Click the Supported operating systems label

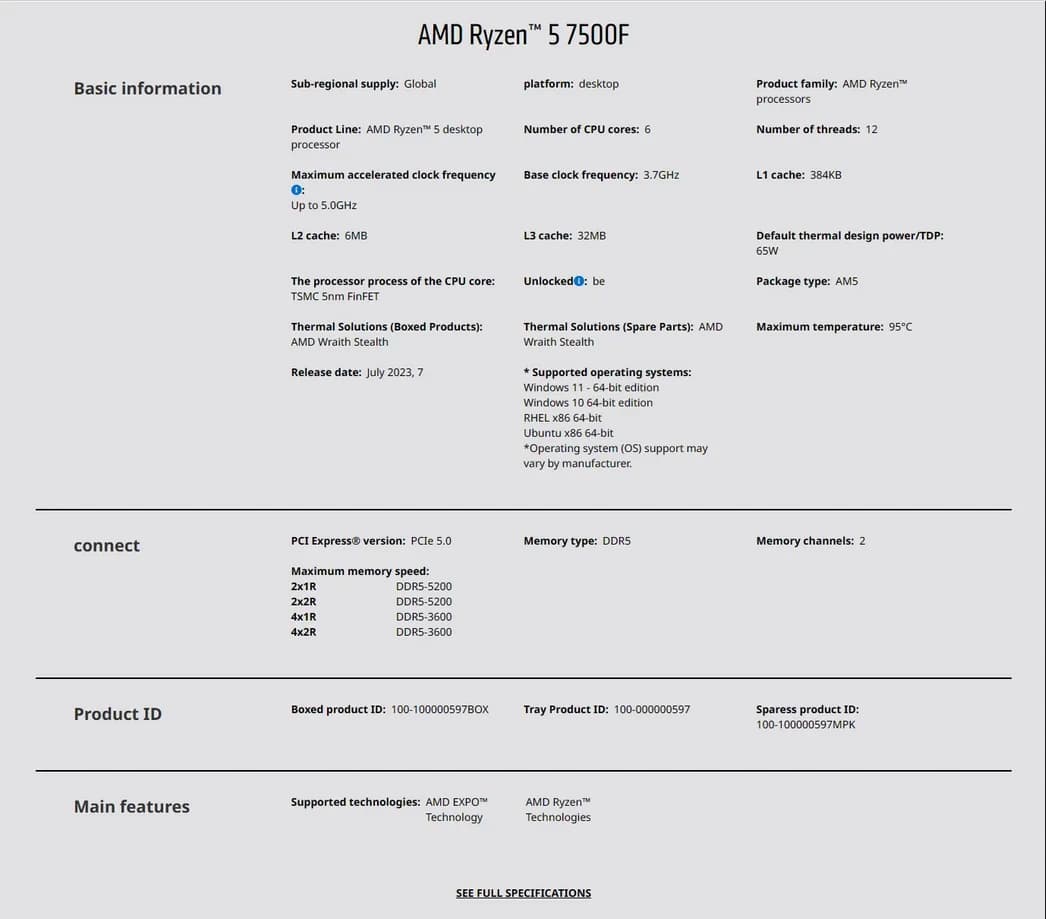click(x=607, y=372)
